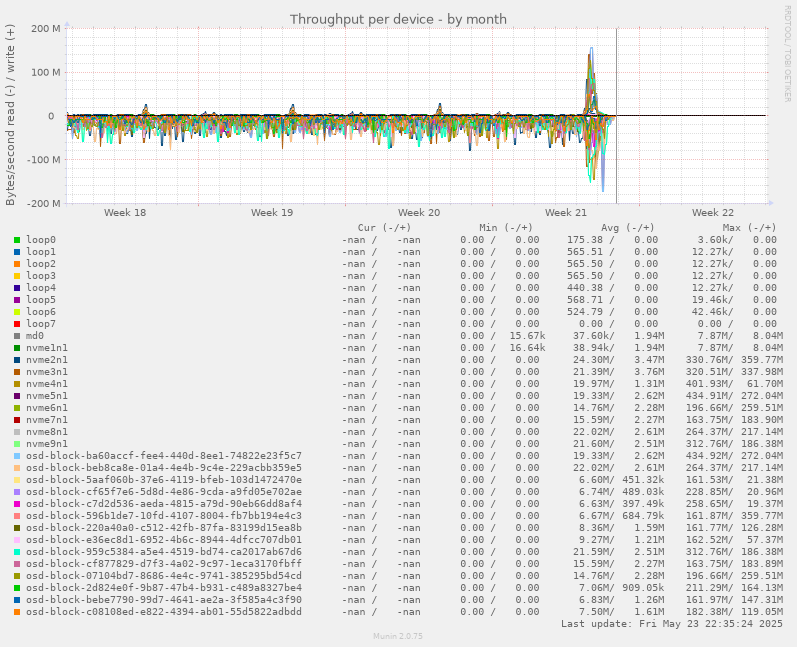Click the nvme5n1 device label
This screenshot has height=647, width=797.
tap(47, 396)
